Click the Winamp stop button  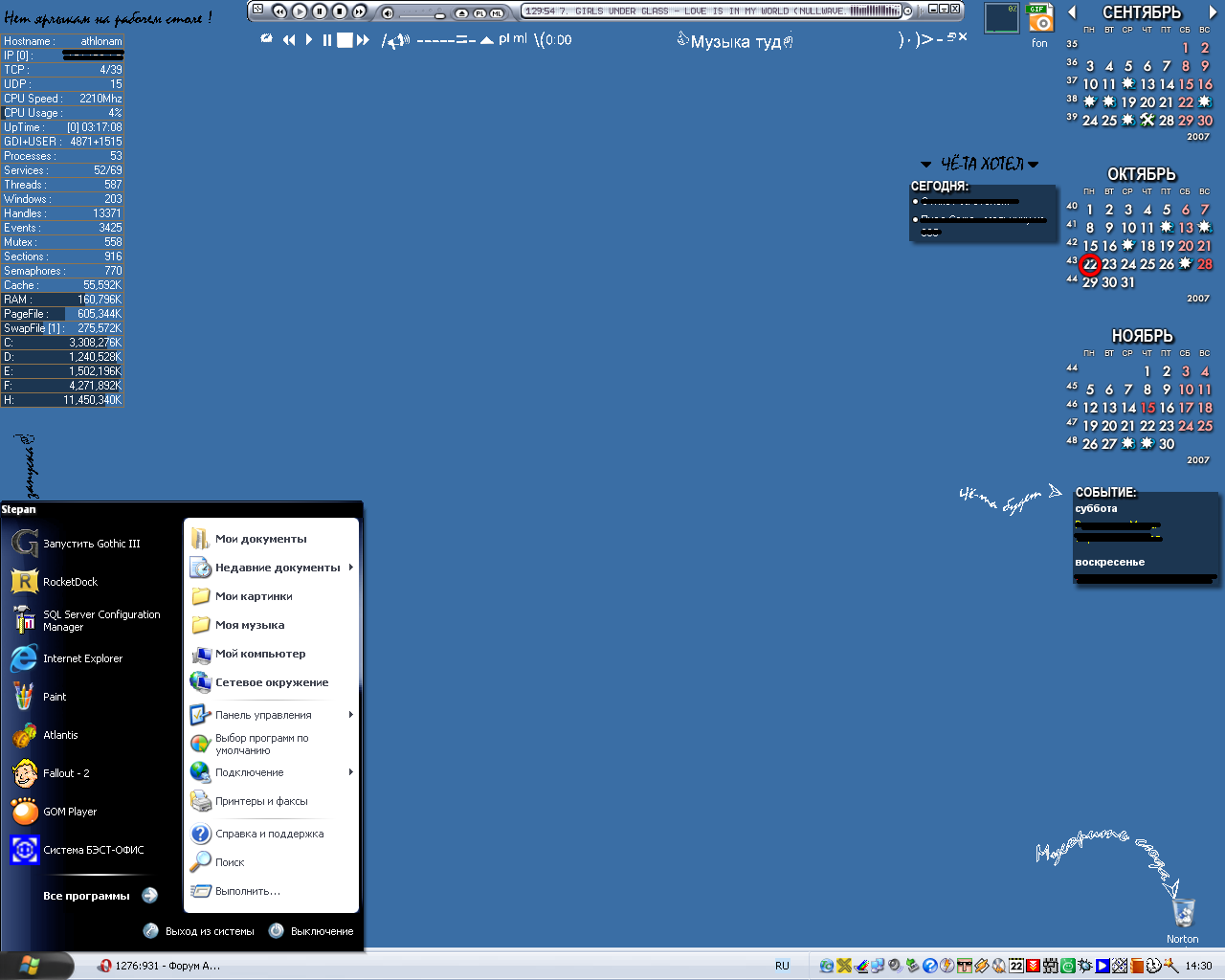[x=339, y=11]
